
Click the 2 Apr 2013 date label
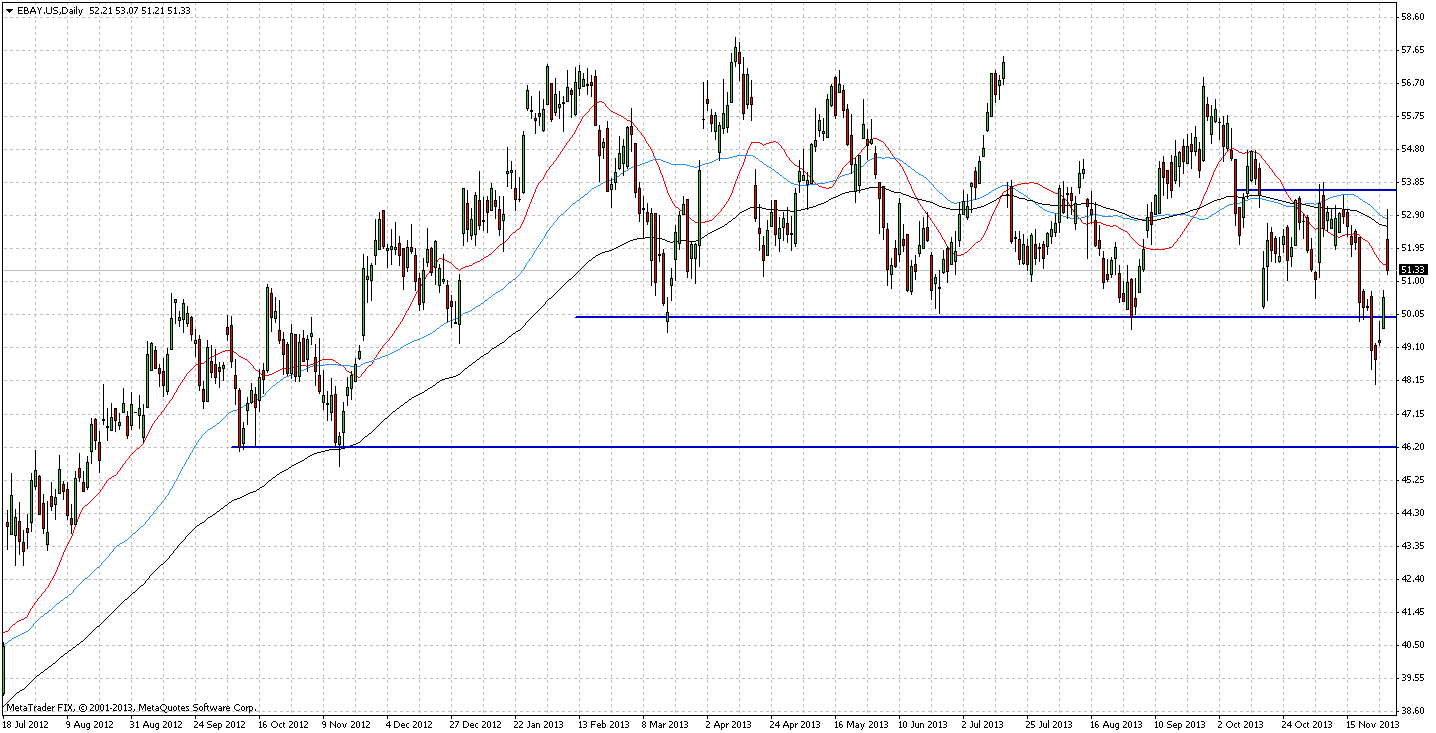[726, 724]
